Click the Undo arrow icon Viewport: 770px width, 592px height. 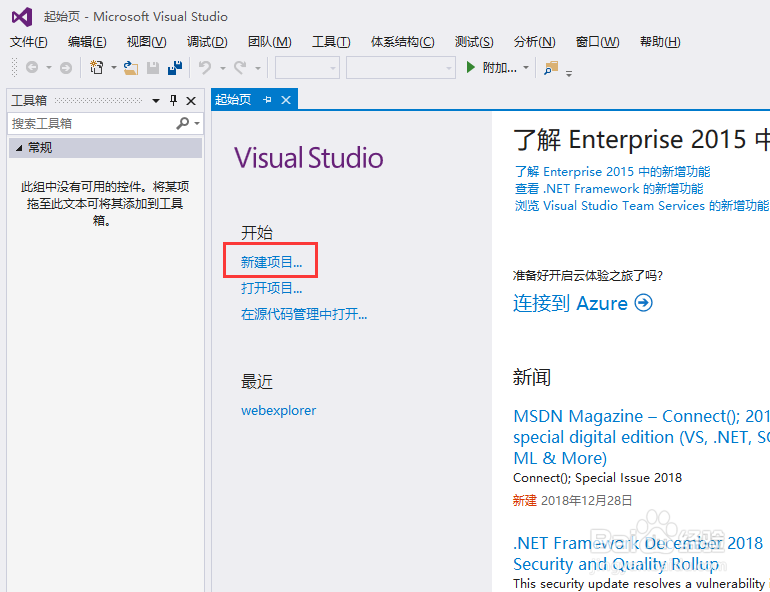(205, 67)
